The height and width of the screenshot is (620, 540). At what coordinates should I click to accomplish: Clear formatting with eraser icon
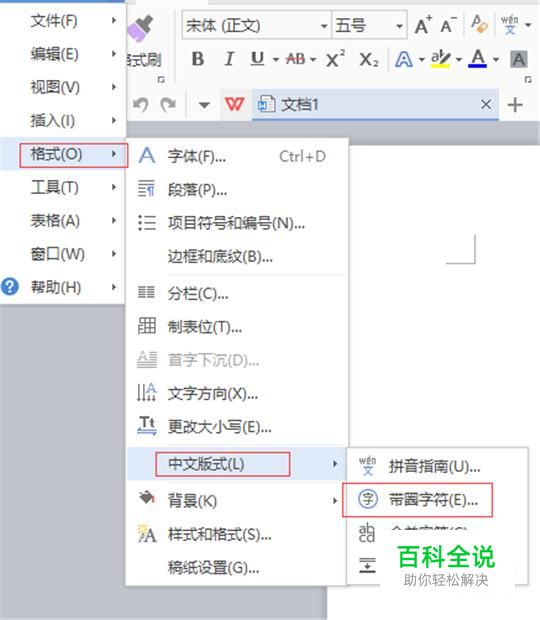coord(479,25)
